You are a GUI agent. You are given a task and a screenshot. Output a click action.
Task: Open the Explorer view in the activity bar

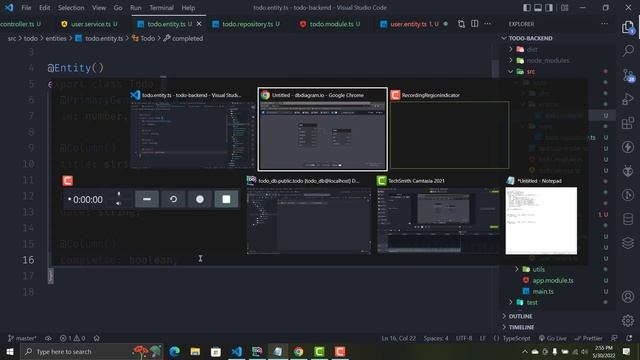pyautogui.click(x=628, y=27)
